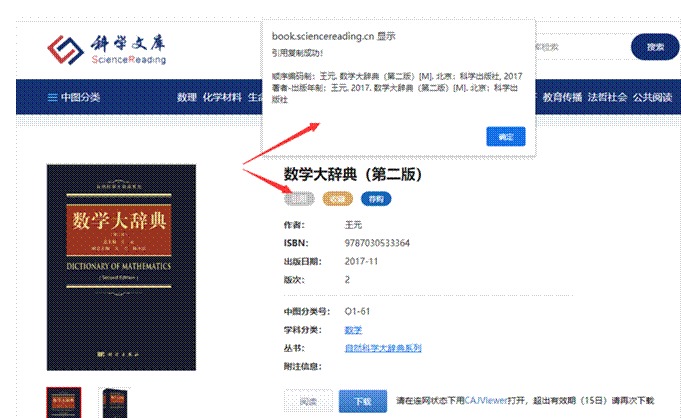Select the 公共阅读 navigation category

(652, 97)
